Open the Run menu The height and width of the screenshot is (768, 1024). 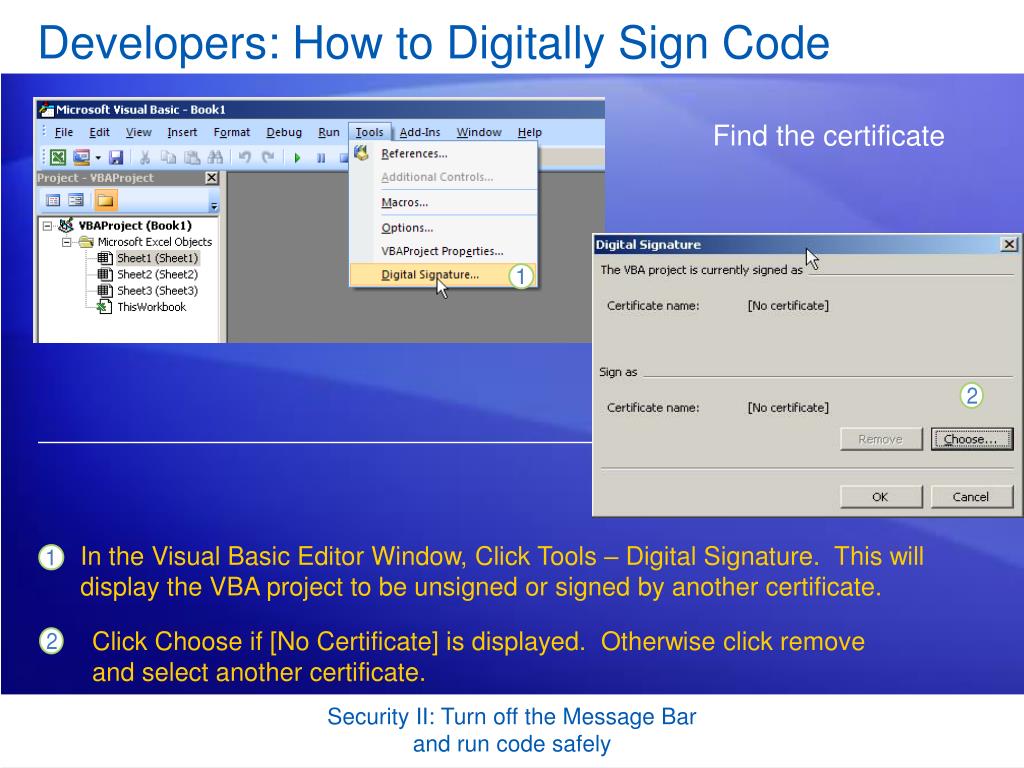(x=328, y=132)
